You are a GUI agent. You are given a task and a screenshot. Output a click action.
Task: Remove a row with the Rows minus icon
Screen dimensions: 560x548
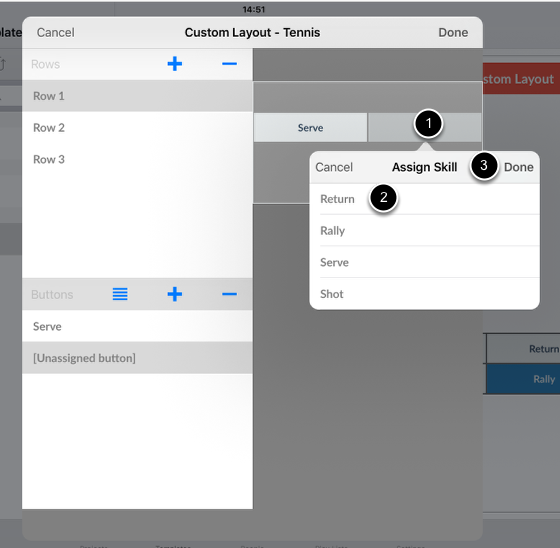click(x=229, y=64)
